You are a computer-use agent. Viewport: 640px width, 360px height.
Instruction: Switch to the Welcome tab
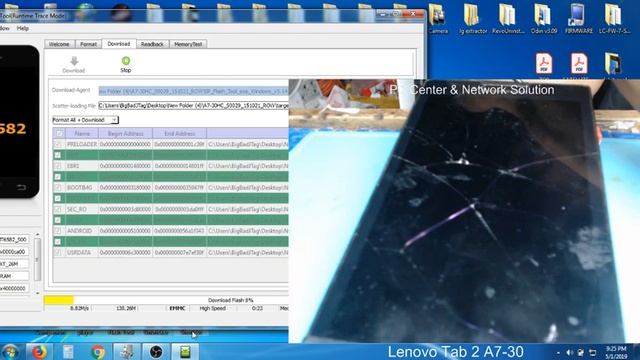(x=59, y=44)
